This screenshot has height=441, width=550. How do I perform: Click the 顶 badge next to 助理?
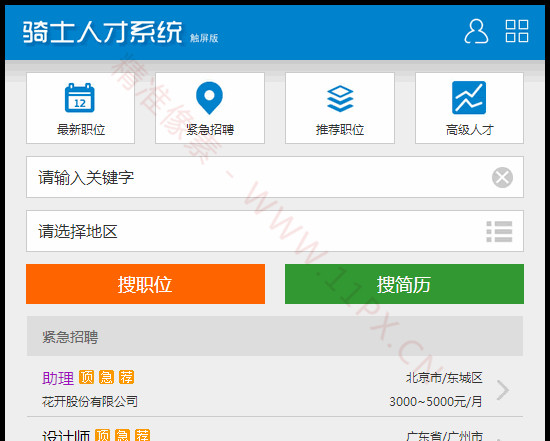[x=86, y=377]
